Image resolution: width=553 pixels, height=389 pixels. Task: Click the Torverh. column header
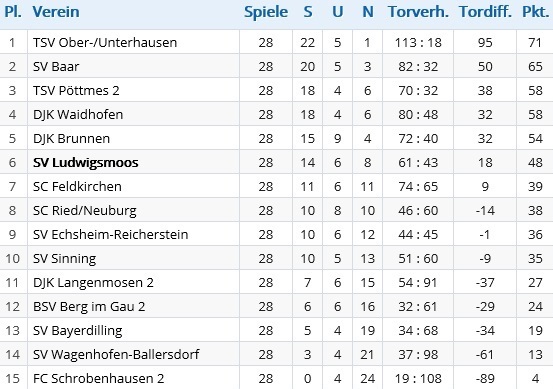coord(418,12)
